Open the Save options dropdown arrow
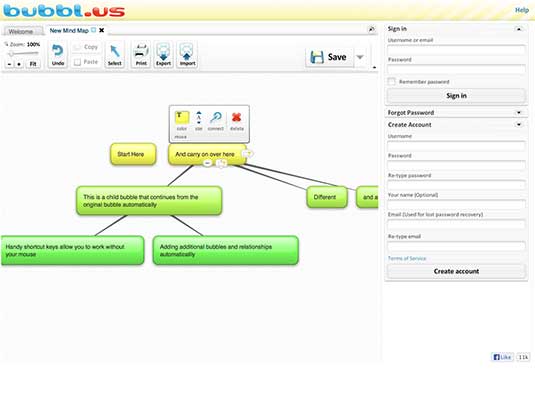Image resolution: width=535 pixels, height=400 pixels. pos(360,57)
